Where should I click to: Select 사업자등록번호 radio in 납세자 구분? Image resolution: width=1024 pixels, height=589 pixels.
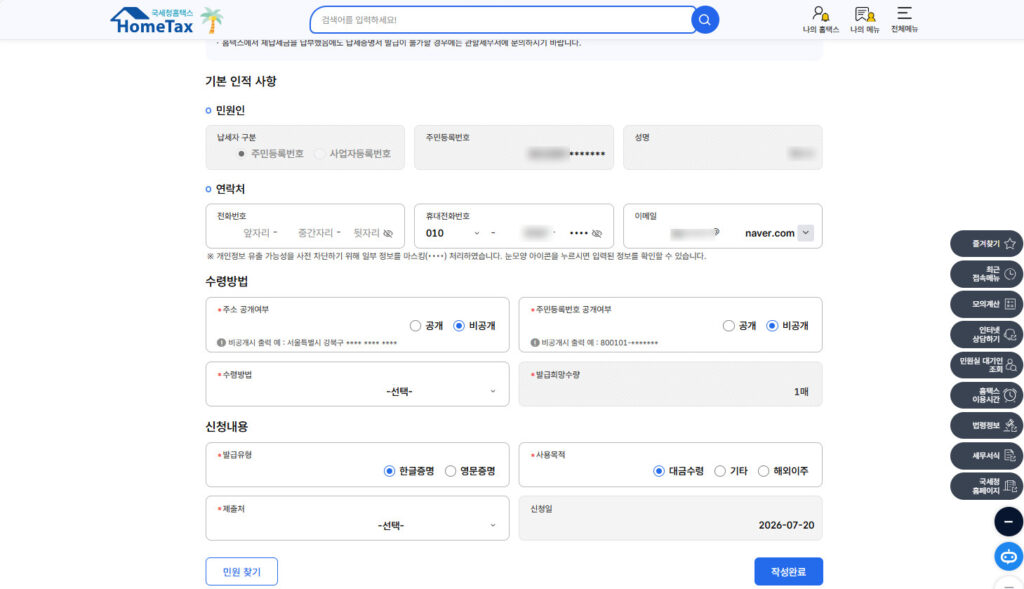pyautogui.click(x=319, y=153)
